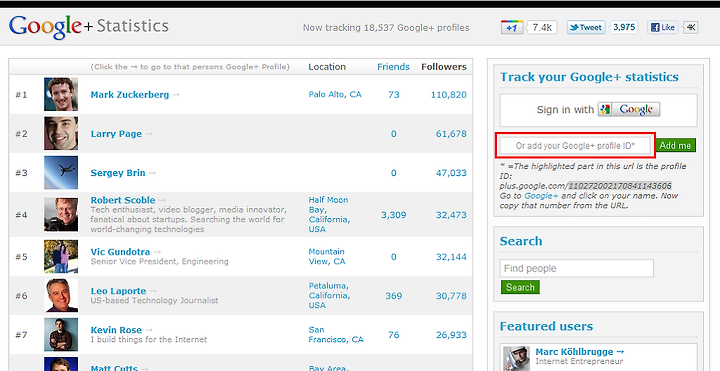Open Kevin Rose's statistics page
The height and width of the screenshot is (371, 720).
116,330
